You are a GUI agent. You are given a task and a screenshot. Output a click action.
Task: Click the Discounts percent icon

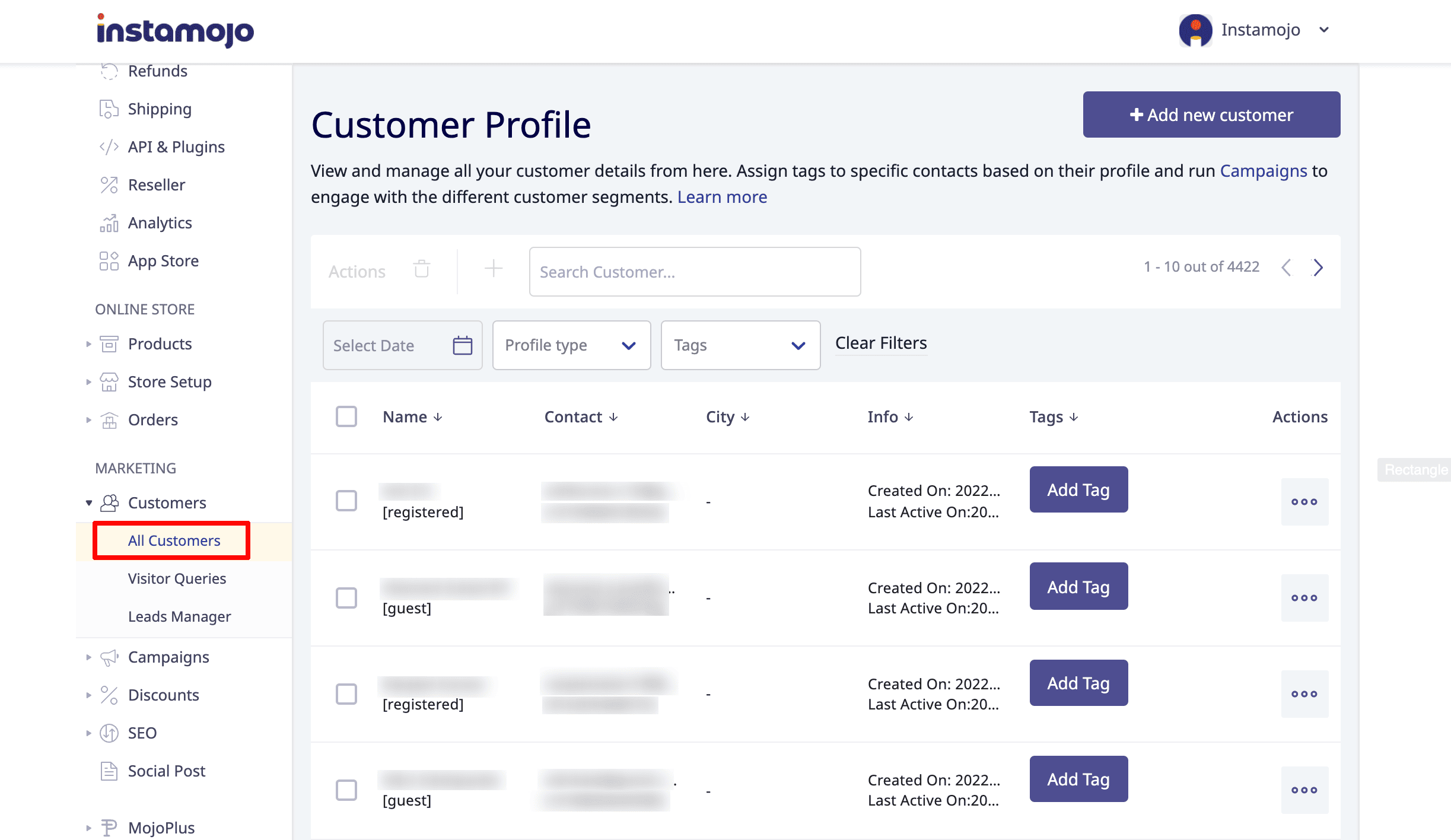pyautogui.click(x=109, y=695)
